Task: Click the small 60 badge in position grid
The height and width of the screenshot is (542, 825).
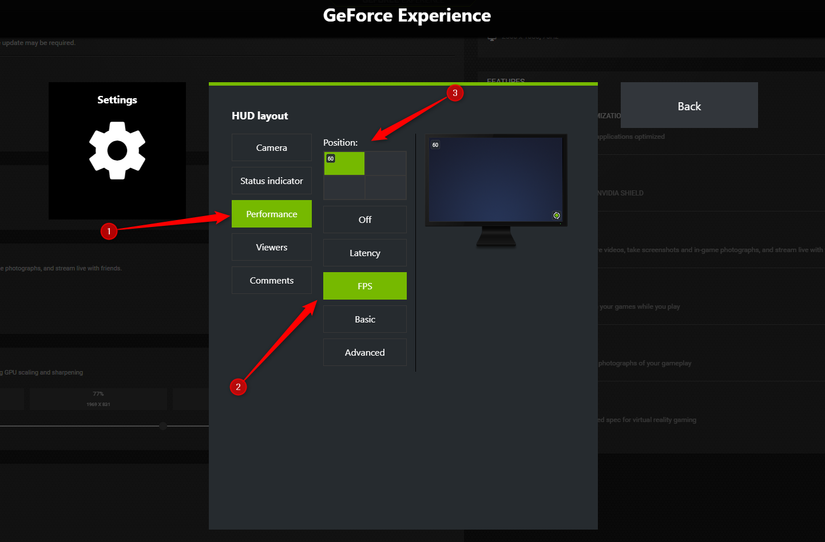Action: point(331,158)
